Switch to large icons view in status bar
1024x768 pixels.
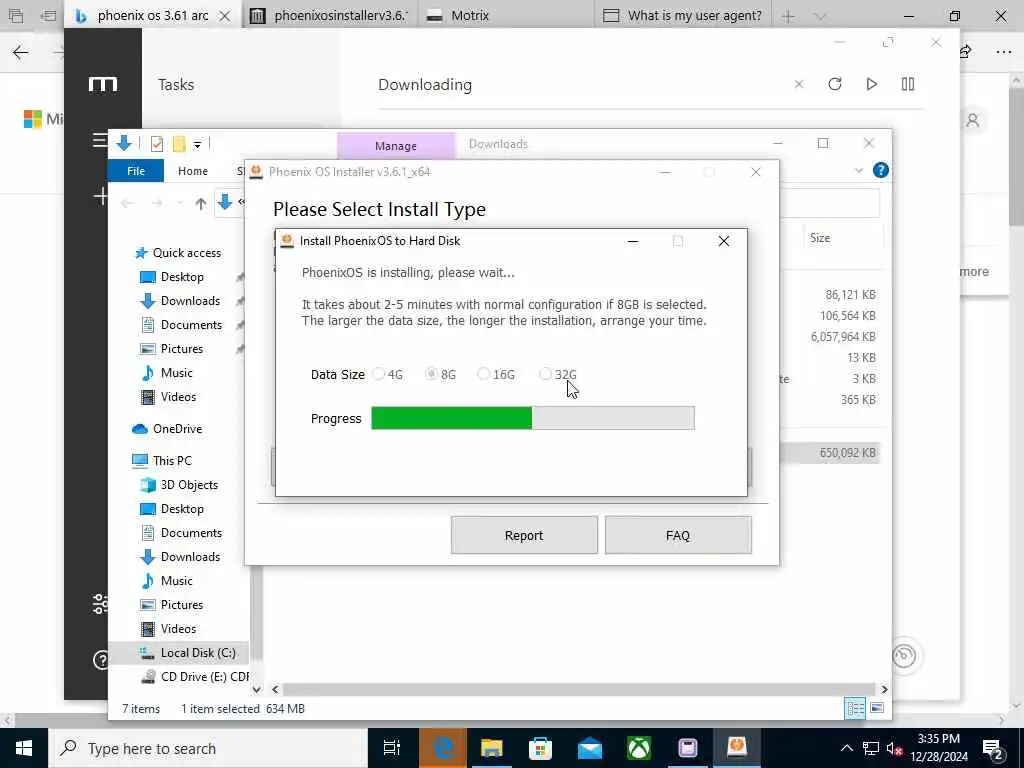point(877,709)
